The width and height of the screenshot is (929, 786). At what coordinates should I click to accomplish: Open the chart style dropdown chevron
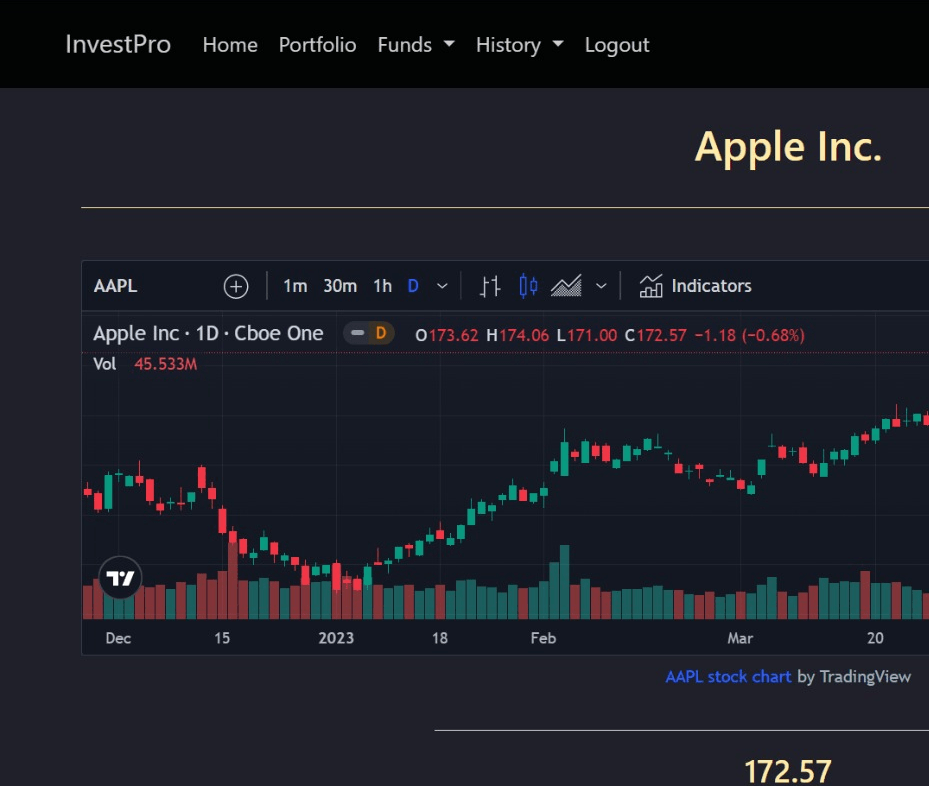601,286
